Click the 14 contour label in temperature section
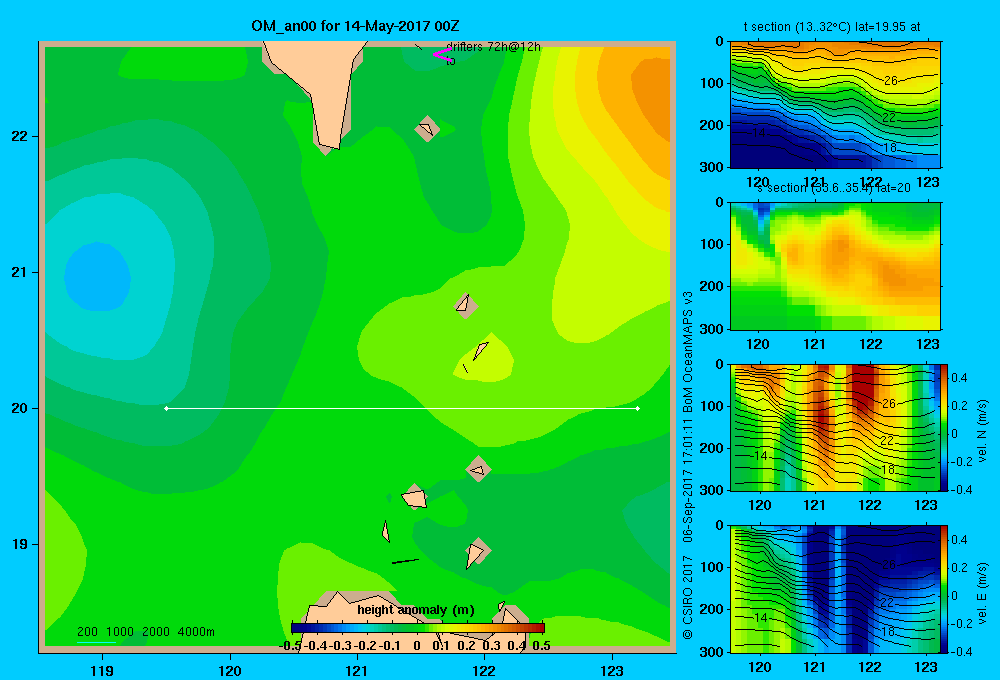 pos(758,133)
